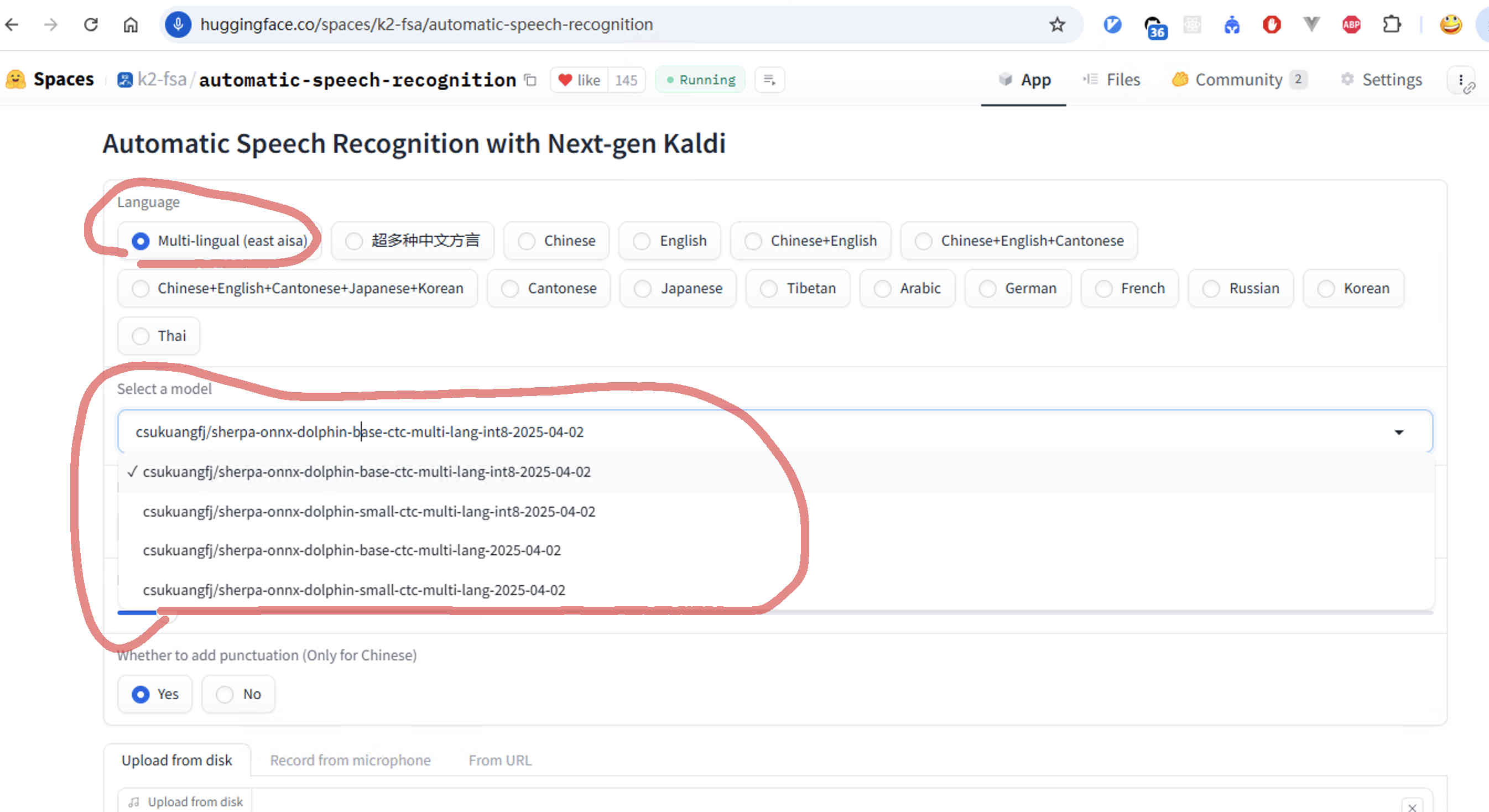1489x812 pixels.
Task: Open the logs icon next to Running
Action: [769, 80]
